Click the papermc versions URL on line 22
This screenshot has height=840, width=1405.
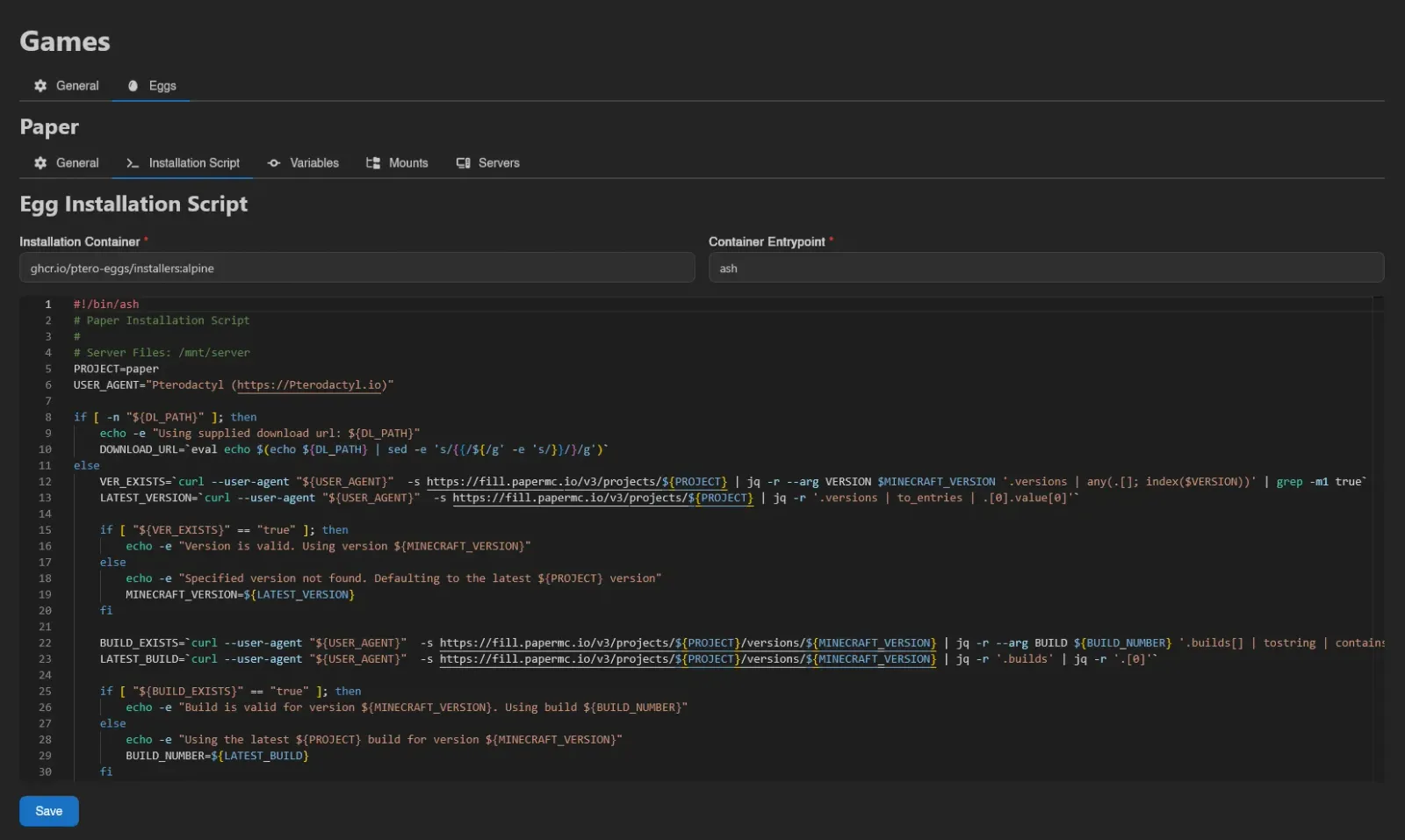point(688,643)
